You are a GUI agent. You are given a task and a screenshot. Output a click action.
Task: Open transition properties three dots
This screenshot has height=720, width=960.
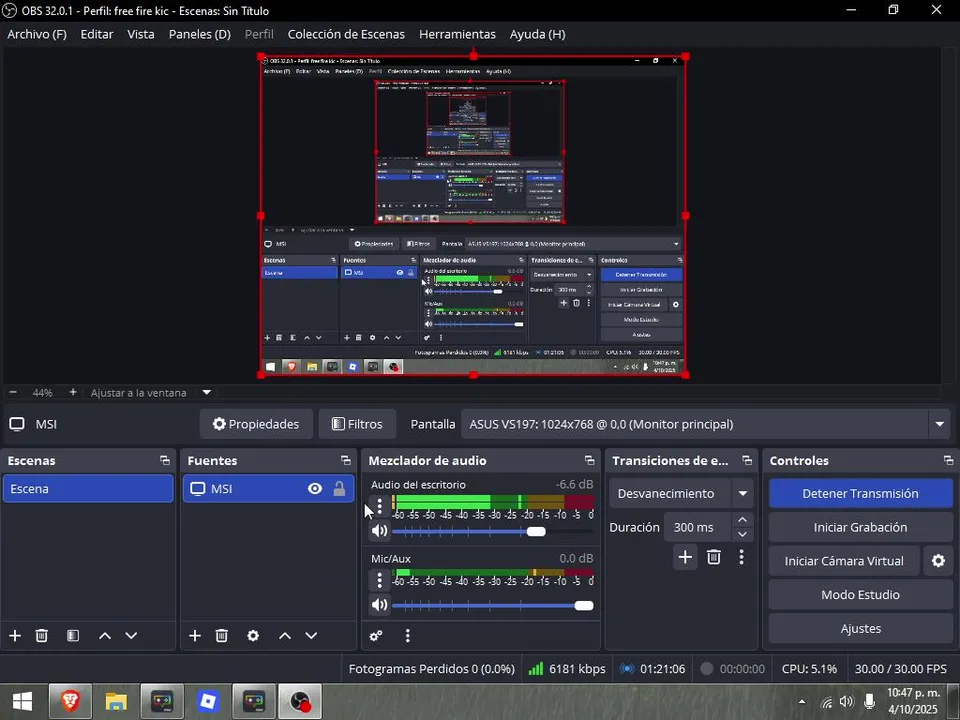coord(741,557)
